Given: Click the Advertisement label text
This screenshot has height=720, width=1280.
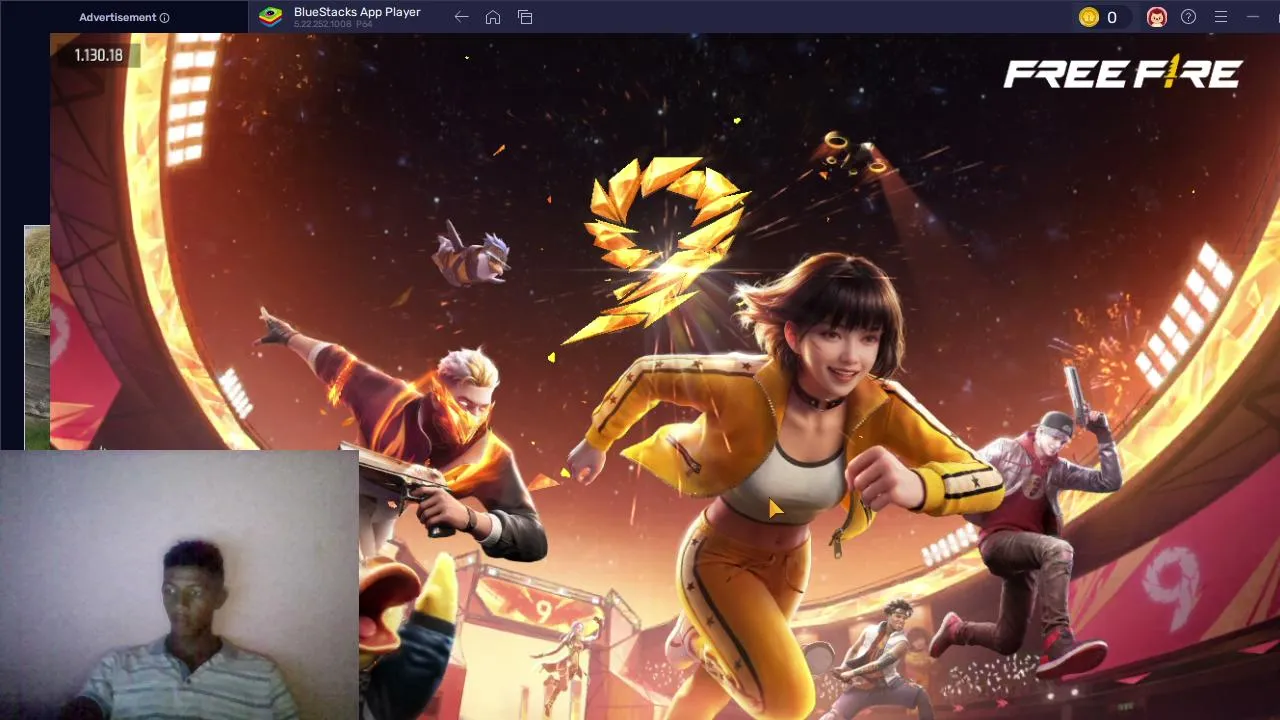Looking at the screenshot, I should coord(118,17).
